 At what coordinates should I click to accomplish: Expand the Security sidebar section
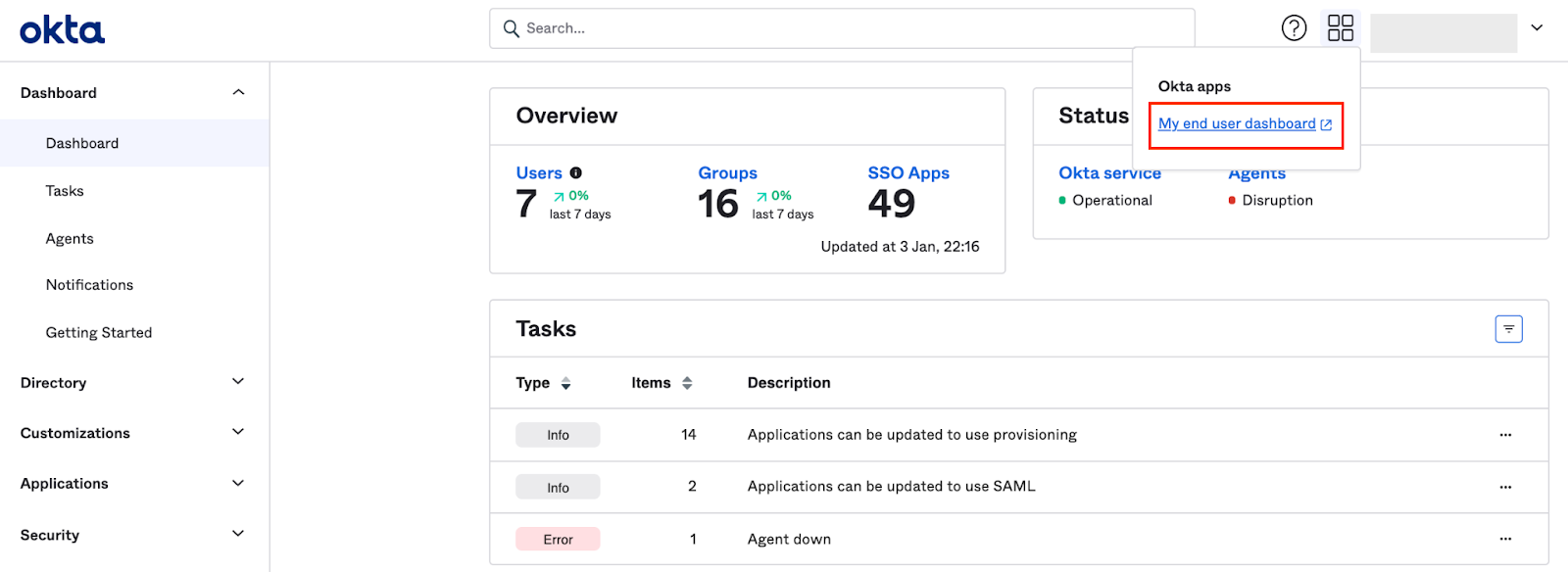238,534
